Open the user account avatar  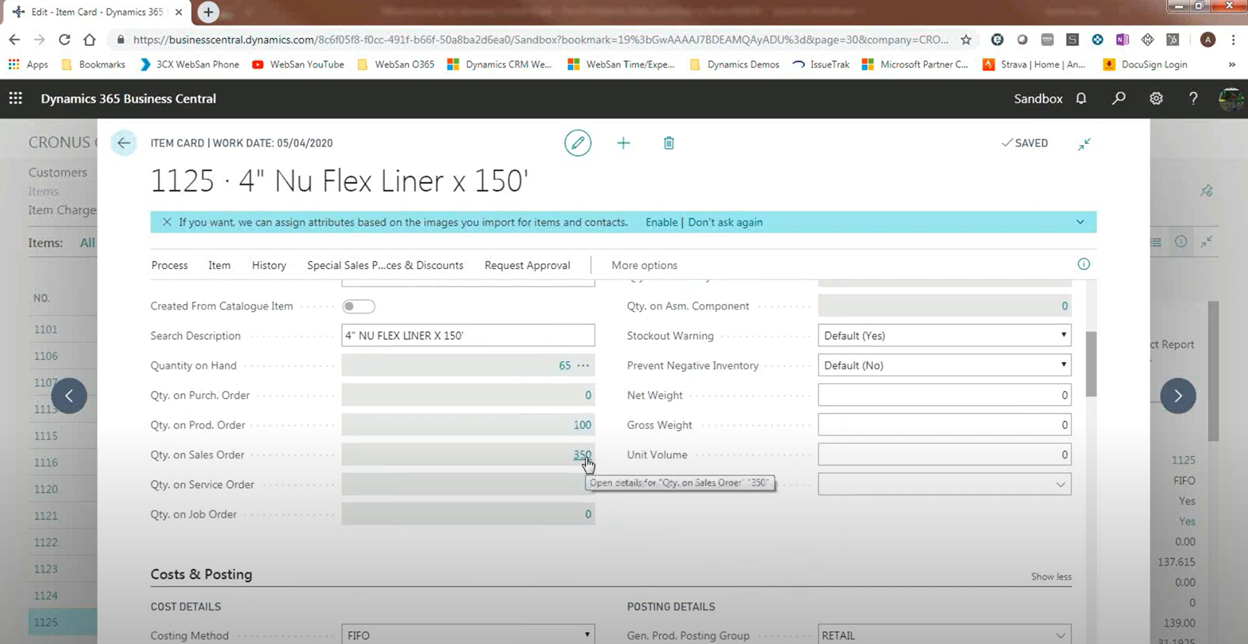[x=1231, y=98]
